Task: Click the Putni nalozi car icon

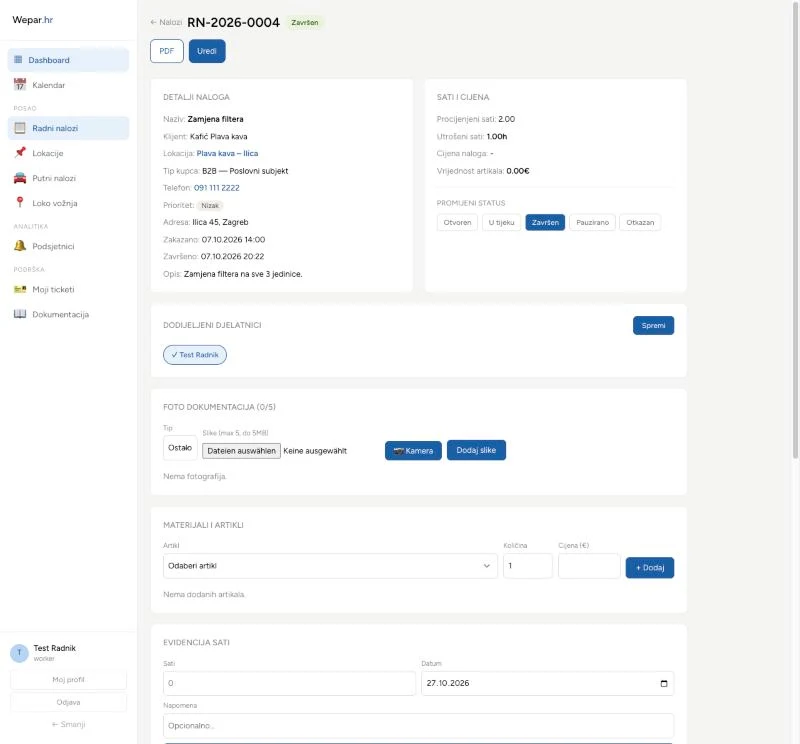Action: (20, 178)
